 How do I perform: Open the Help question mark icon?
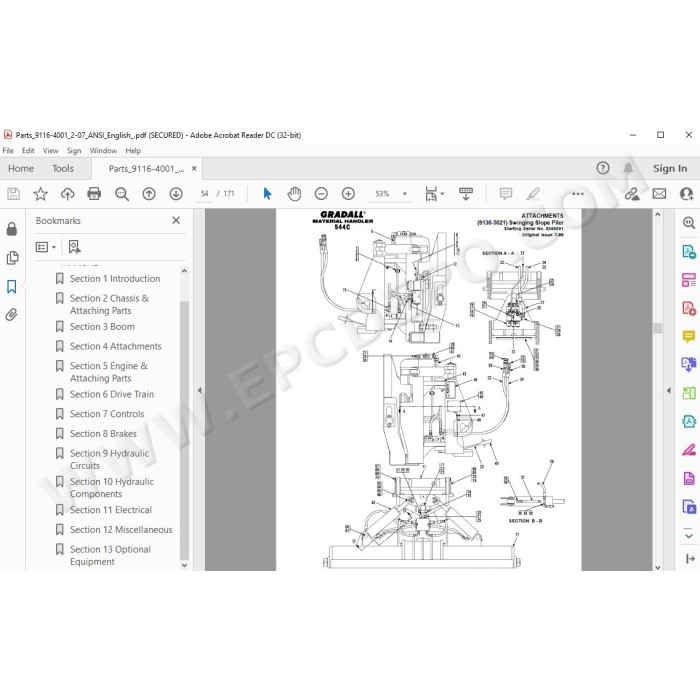coord(603,168)
